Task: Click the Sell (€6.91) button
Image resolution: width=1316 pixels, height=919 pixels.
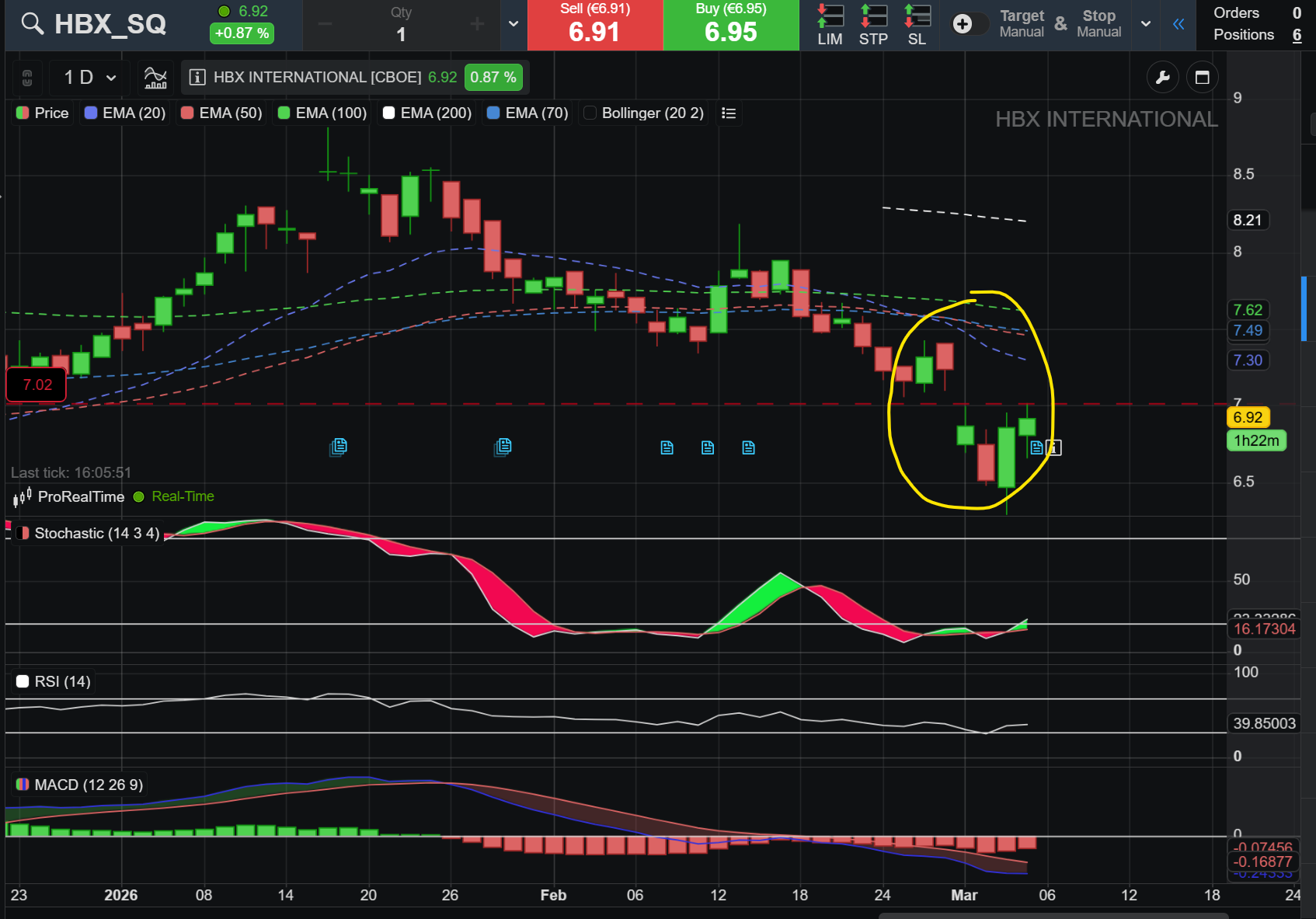Action: (x=595, y=25)
